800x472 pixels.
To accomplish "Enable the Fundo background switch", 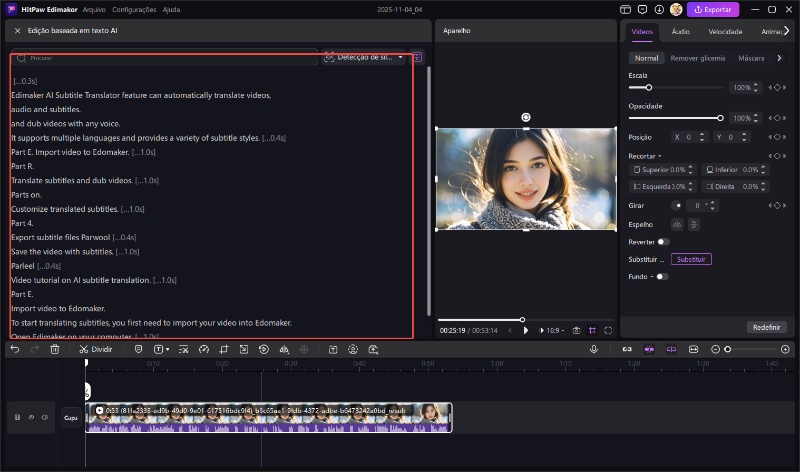I will click(x=662, y=276).
